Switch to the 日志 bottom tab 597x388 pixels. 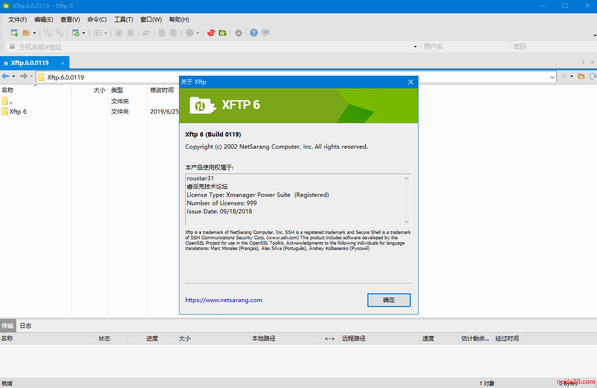click(26, 326)
